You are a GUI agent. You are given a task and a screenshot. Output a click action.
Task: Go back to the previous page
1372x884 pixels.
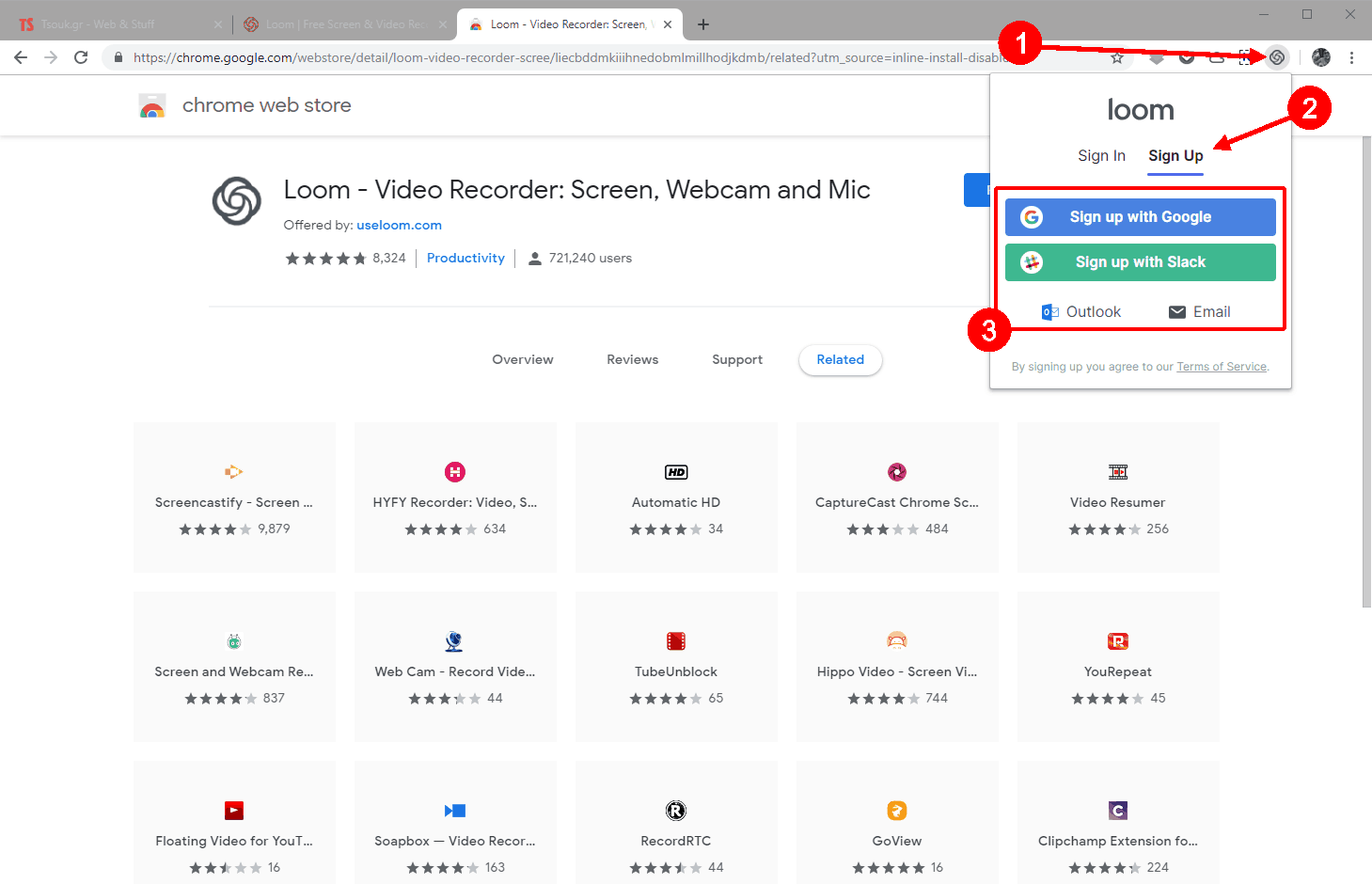click(21, 57)
